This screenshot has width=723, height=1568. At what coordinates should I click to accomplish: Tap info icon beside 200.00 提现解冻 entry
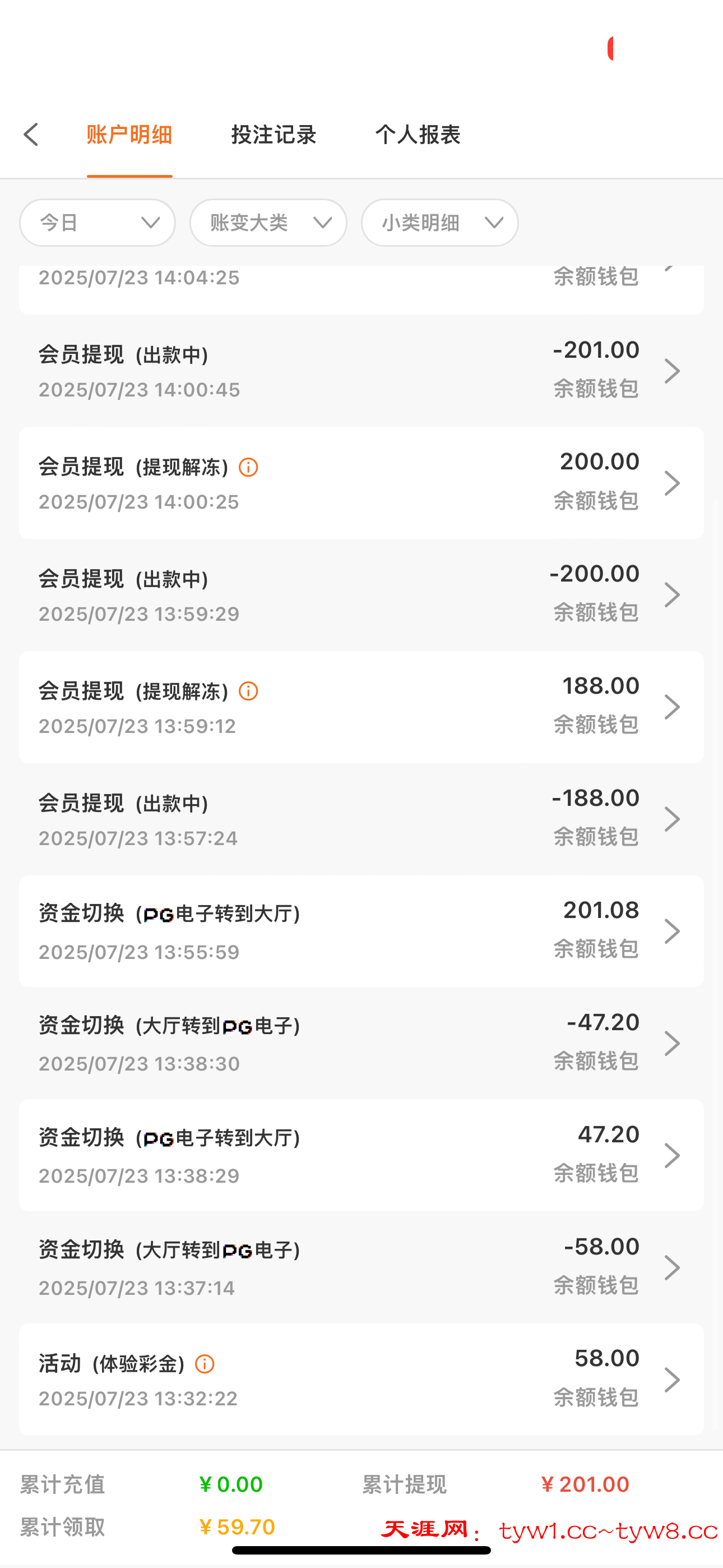[248, 468]
